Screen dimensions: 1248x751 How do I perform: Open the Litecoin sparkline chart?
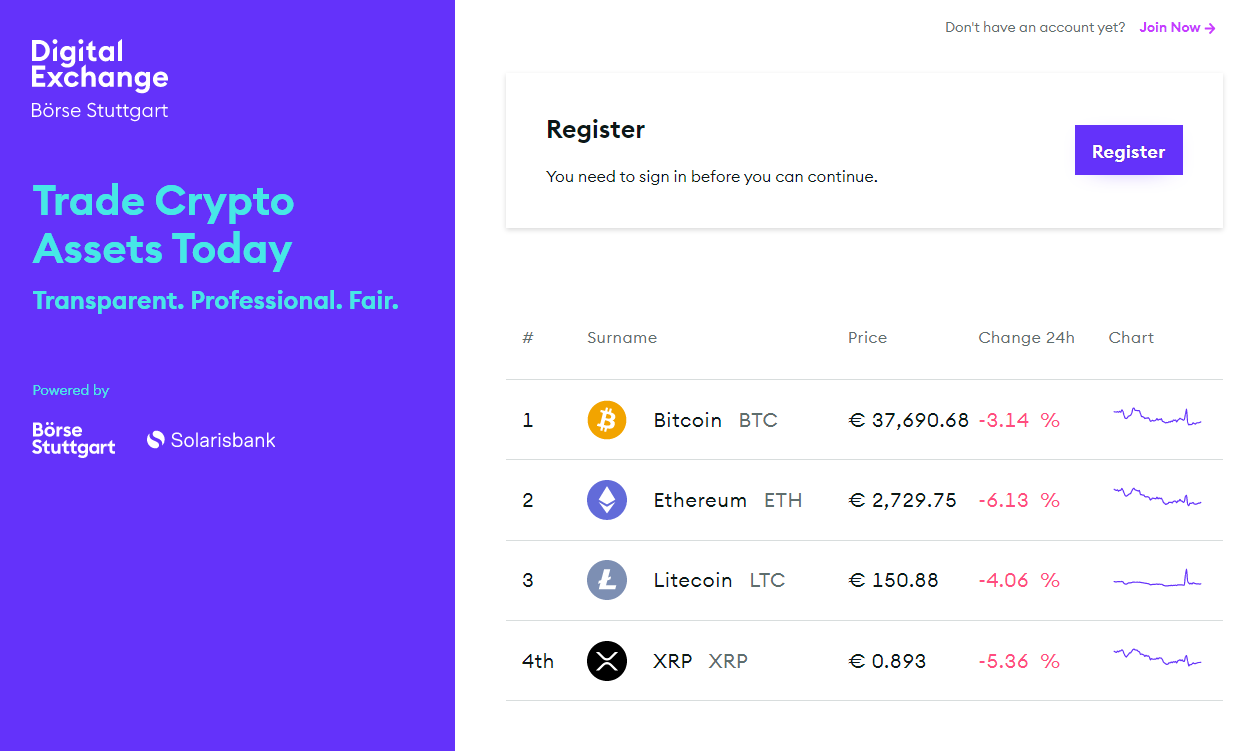coord(1157,580)
